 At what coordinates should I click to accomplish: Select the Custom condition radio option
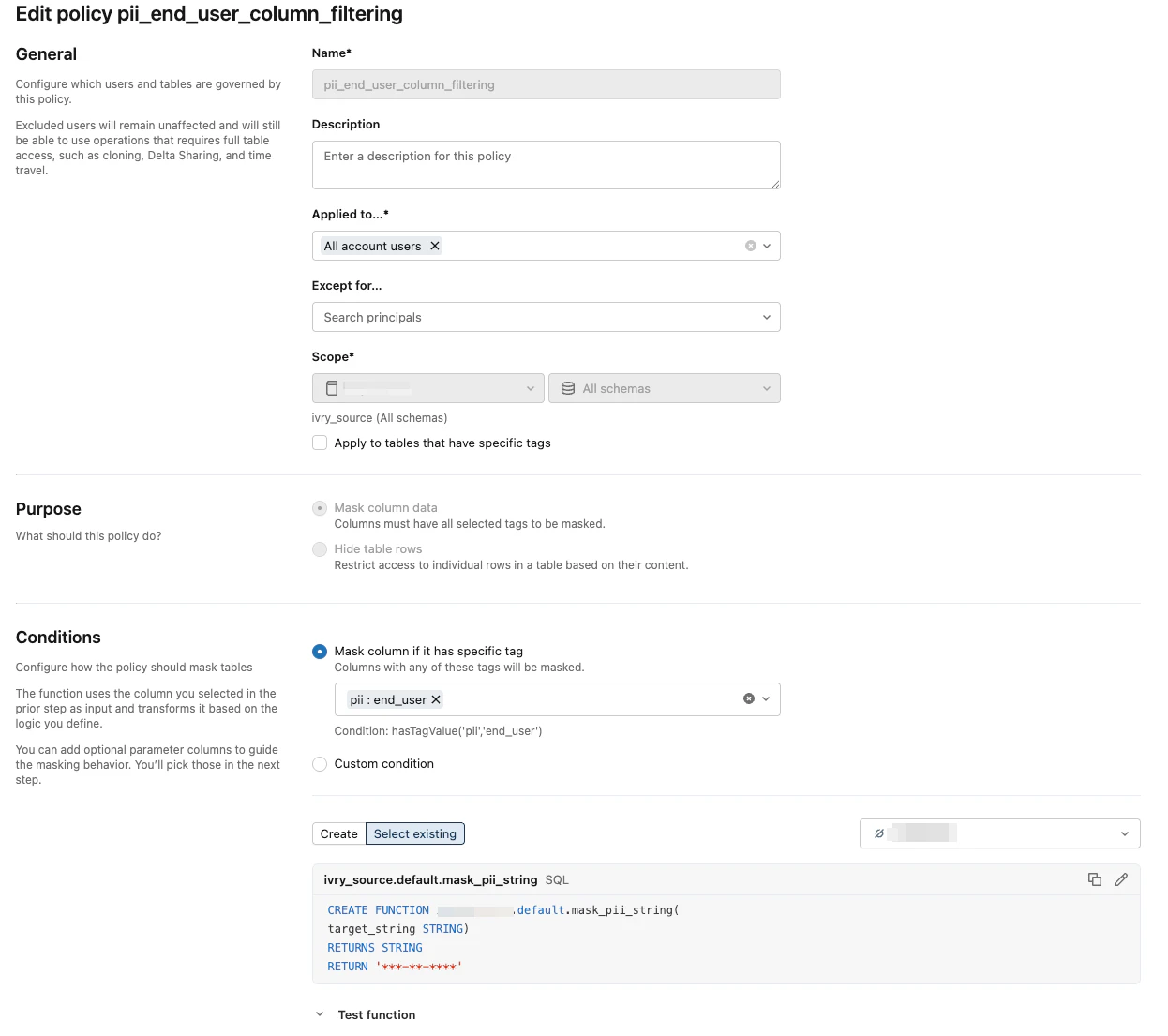[320, 764]
